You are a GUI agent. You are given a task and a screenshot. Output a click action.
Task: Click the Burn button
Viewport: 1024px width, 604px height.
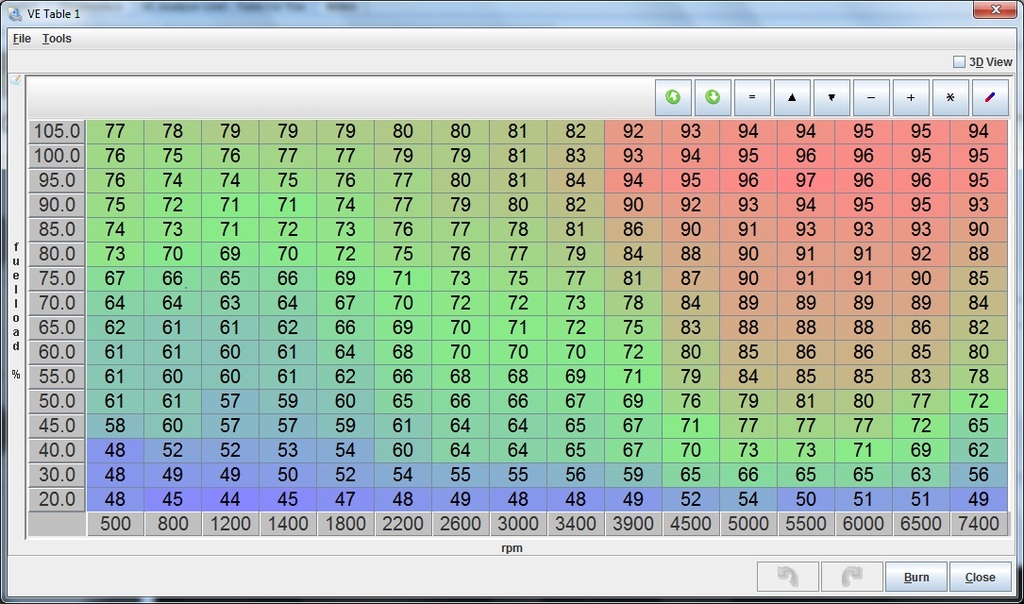(x=916, y=577)
